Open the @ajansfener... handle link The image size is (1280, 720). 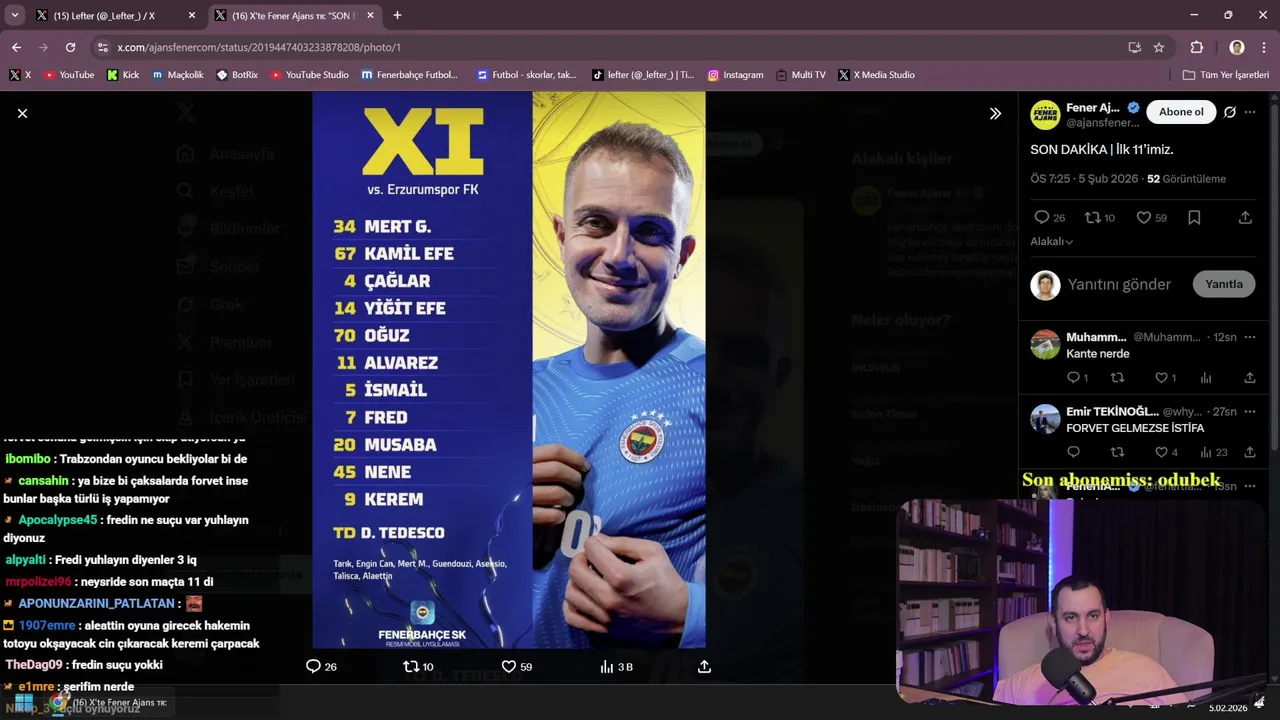(1102, 123)
